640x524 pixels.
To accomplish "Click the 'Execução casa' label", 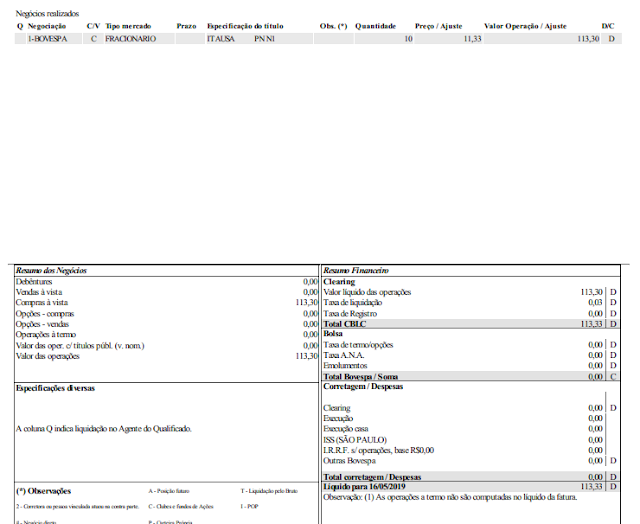I will (x=346, y=429).
